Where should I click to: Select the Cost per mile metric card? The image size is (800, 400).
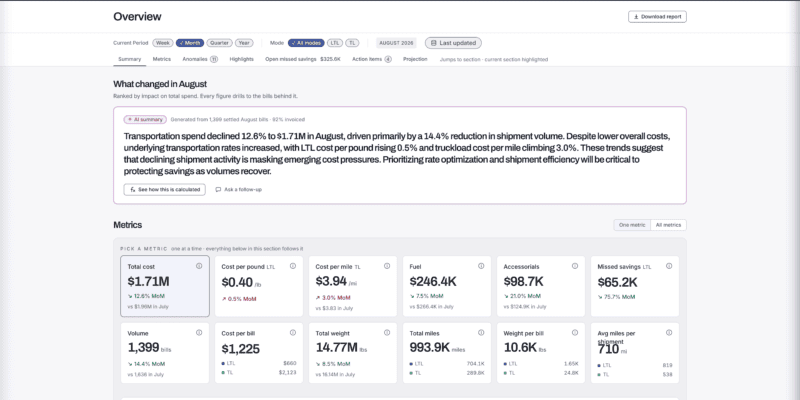pyautogui.click(x=353, y=286)
